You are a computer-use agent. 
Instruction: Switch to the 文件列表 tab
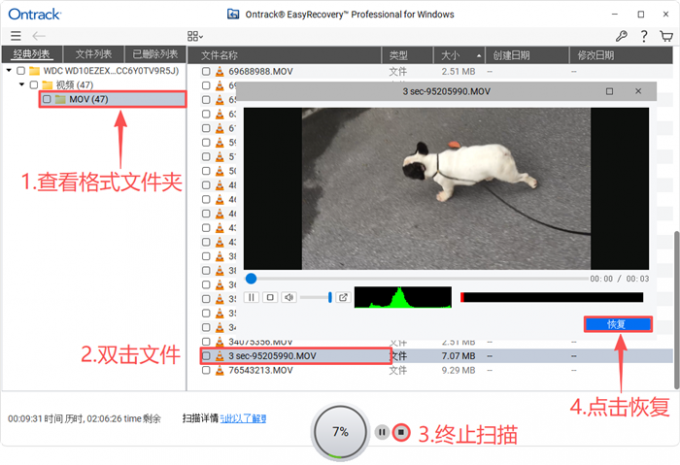pos(94,55)
